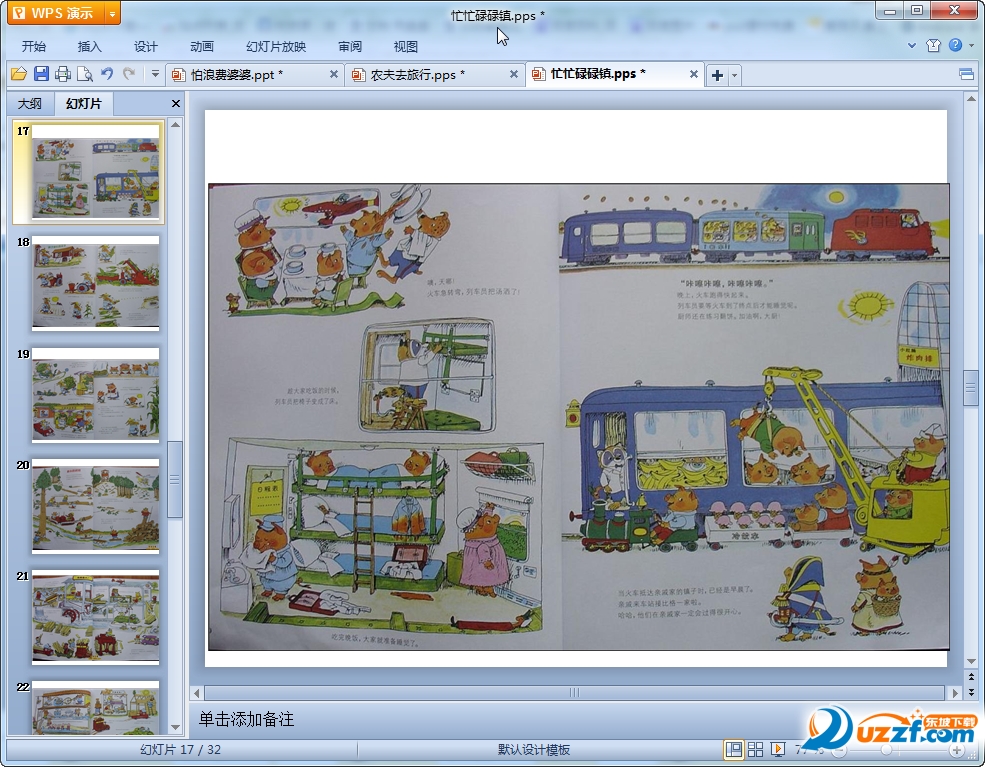This screenshot has height=767, width=985.
Task: Open the 插入 ribbon tab
Action: pos(89,46)
